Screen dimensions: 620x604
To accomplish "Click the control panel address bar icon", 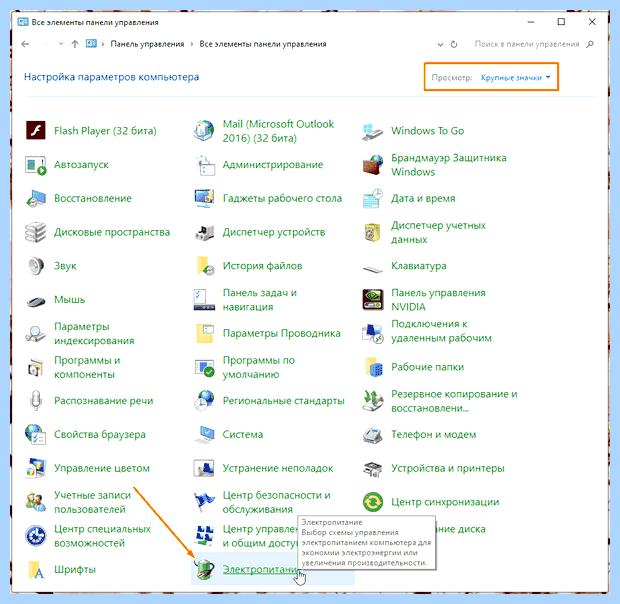I will click(x=91, y=43).
